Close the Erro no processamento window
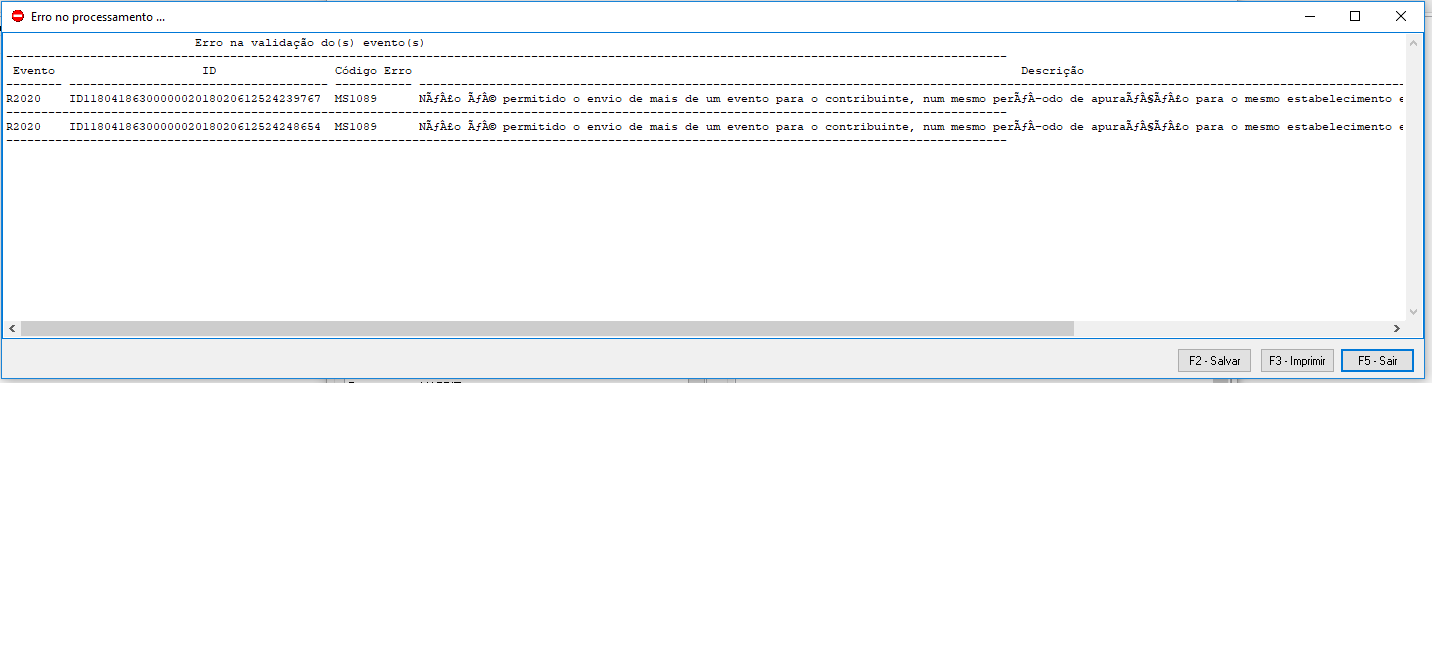Image resolution: width=1432 pixels, height=648 pixels. tap(1401, 16)
